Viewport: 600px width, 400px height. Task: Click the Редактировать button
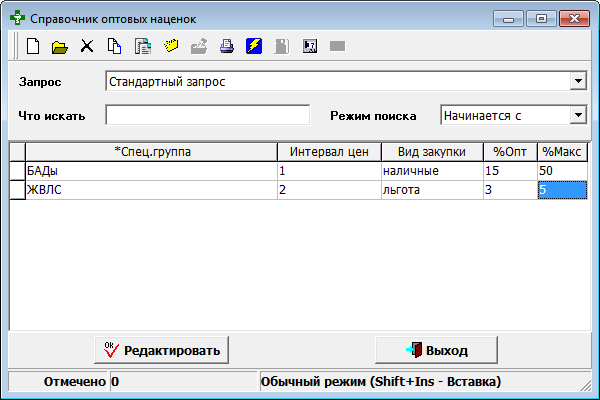161,350
